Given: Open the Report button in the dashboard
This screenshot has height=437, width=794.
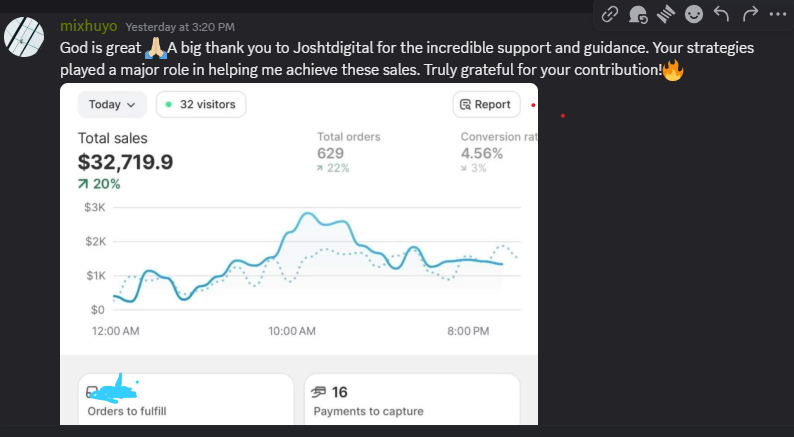Looking at the screenshot, I should point(487,104).
